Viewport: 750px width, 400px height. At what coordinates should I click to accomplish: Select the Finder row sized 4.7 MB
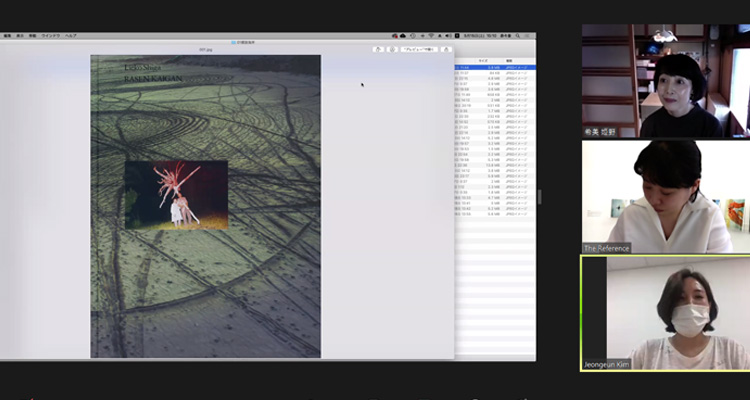point(495,198)
